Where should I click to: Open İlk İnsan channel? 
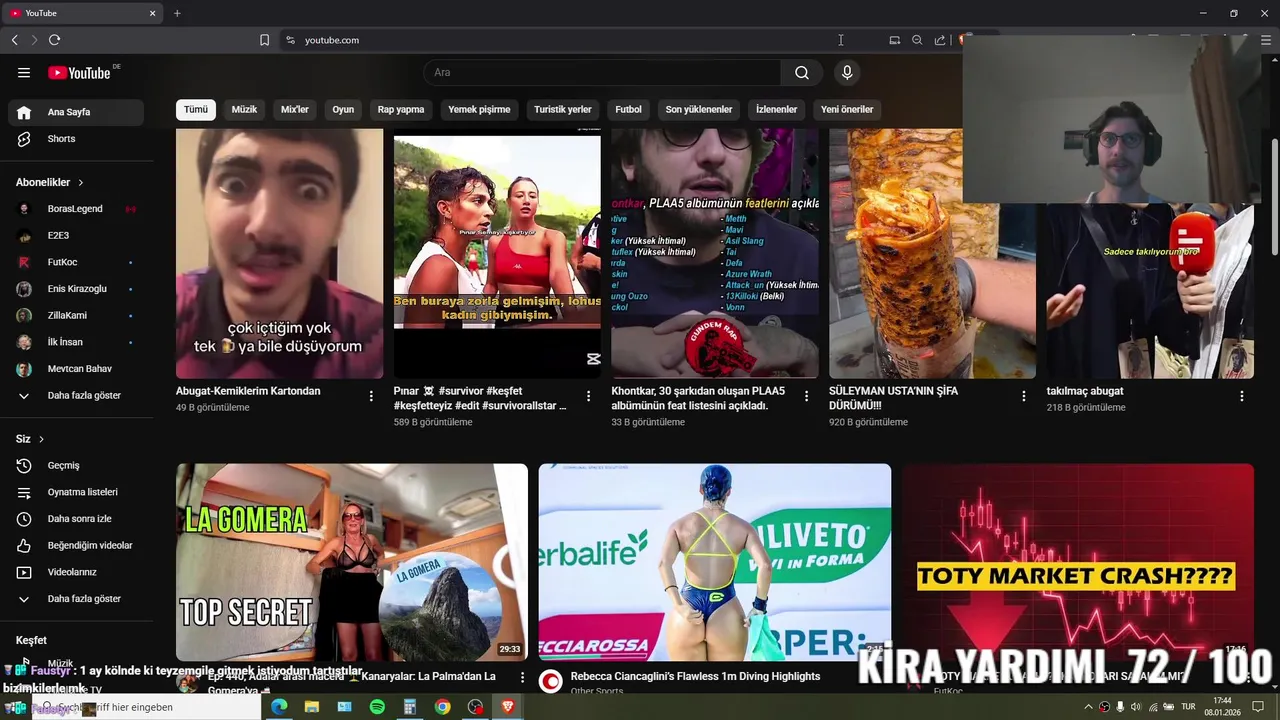[x=76, y=342]
